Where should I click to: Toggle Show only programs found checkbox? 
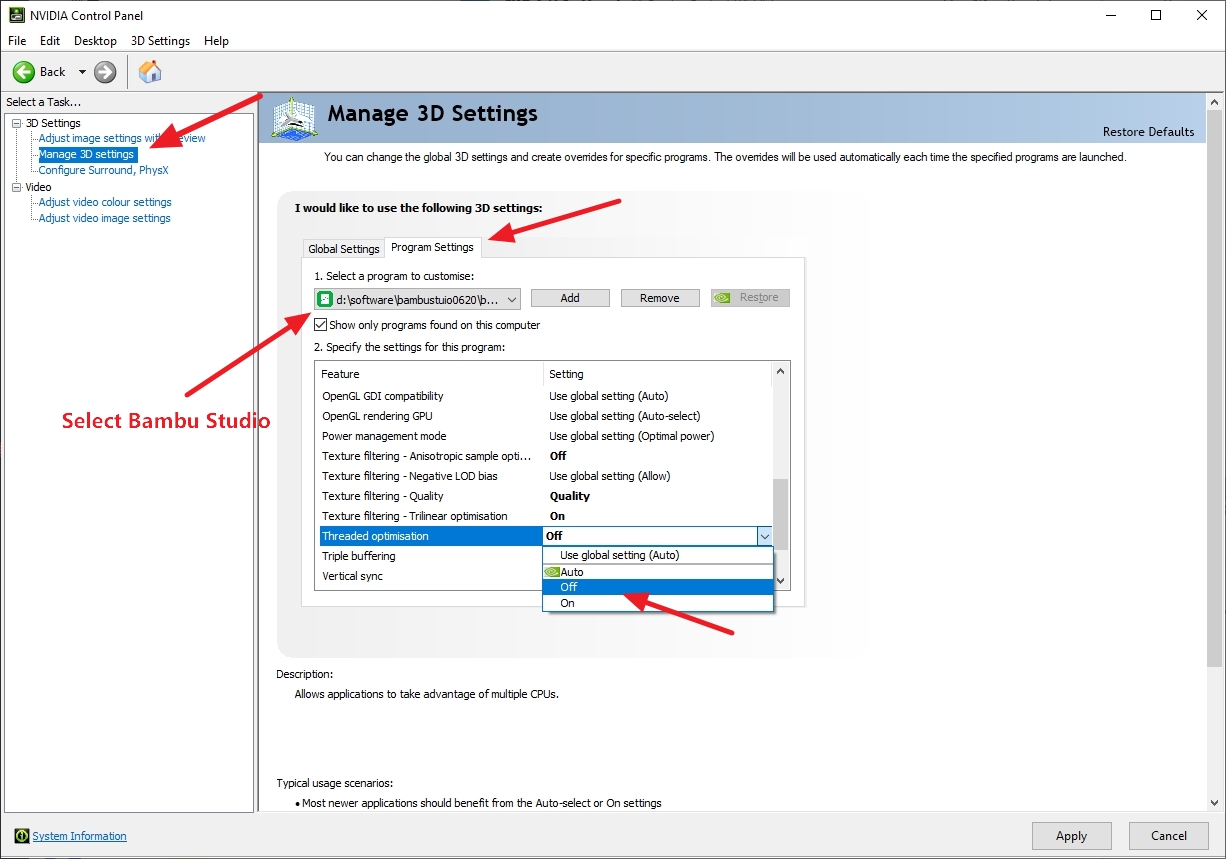pyautogui.click(x=320, y=325)
